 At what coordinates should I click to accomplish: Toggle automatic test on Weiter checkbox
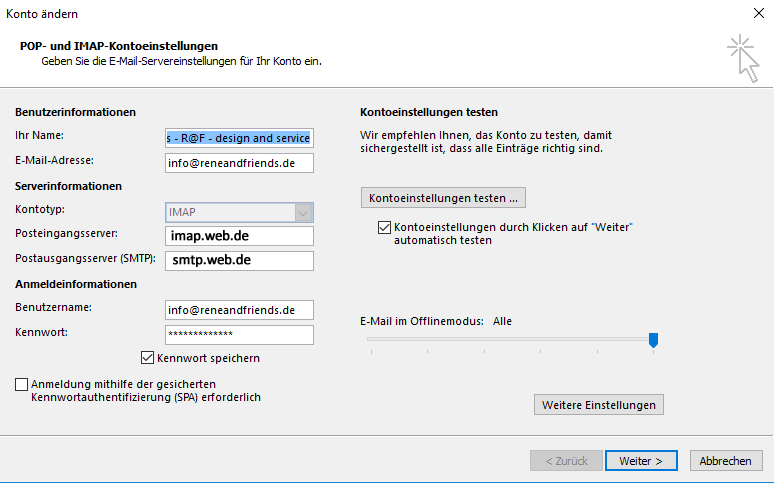pos(384,228)
